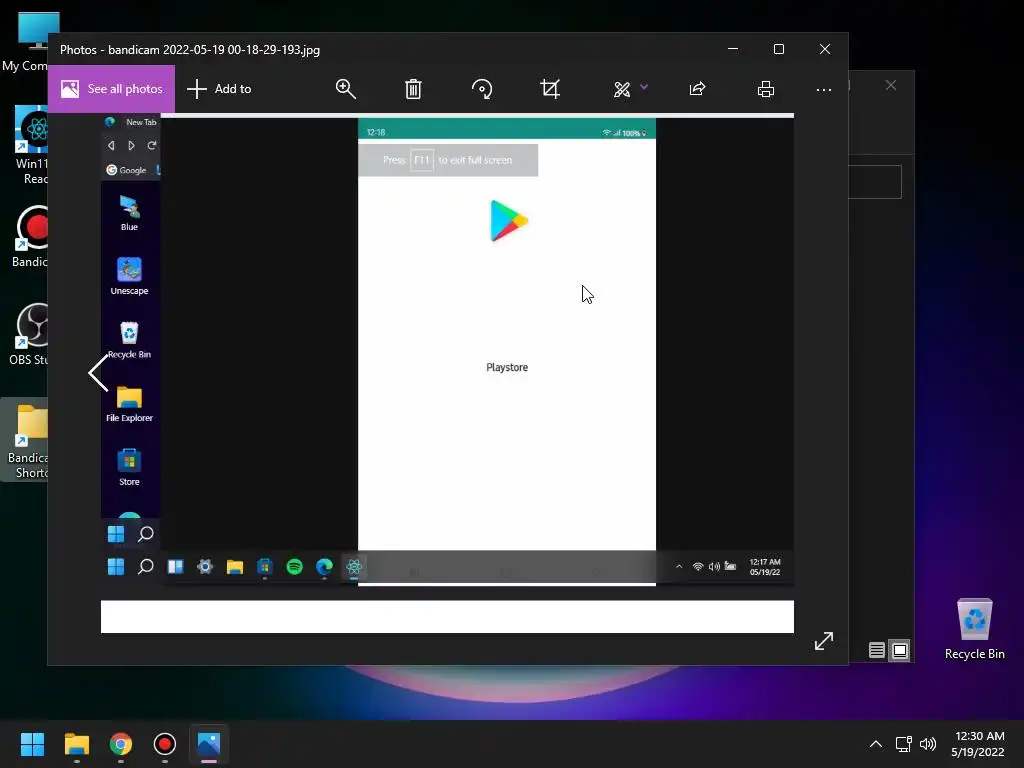Delete the current photo
This screenshot has width=1024, height=768.
pyautogui.click(x=413, y=89)
